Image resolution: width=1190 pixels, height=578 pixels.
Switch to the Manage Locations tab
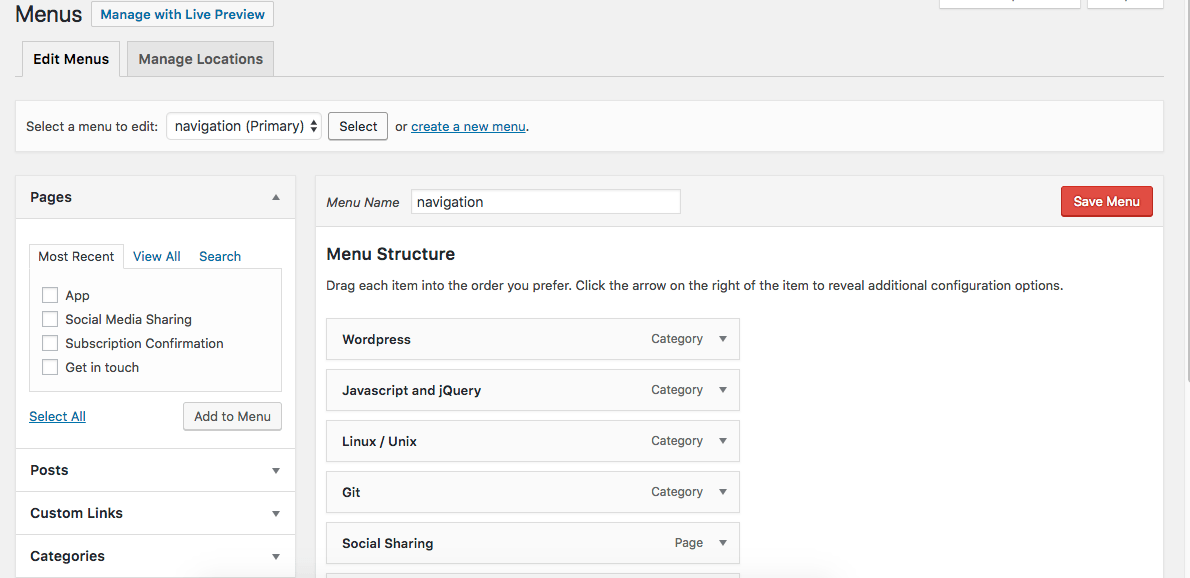coord(199,58)
